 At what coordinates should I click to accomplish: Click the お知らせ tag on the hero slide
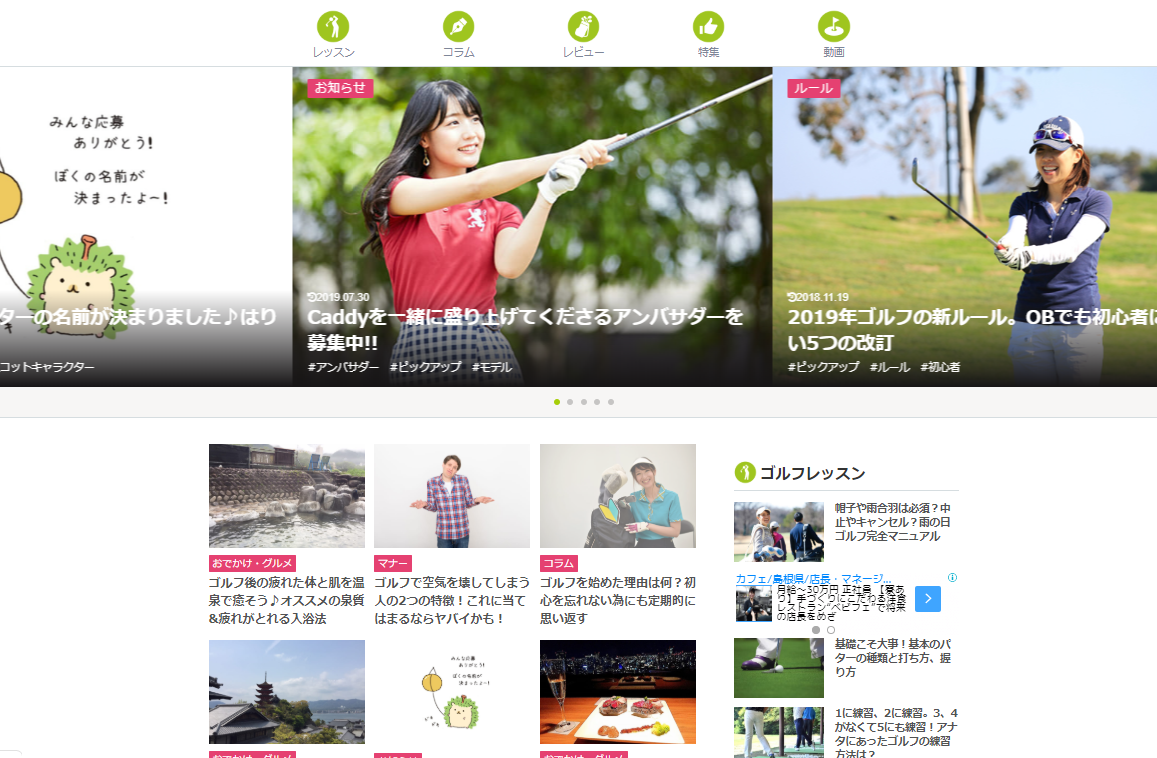[x=340, y=88]
